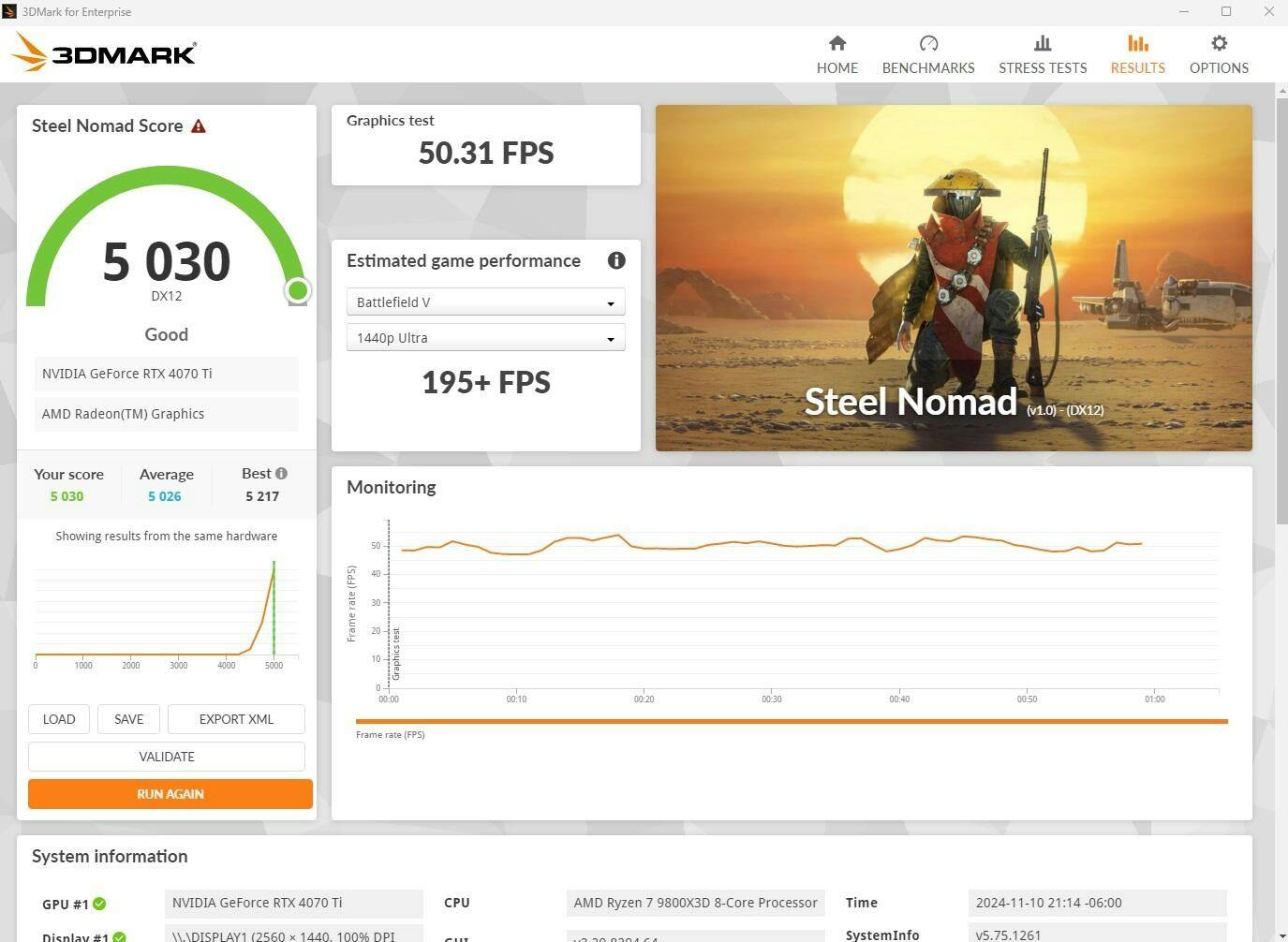The width and height of the screenshot is (1288, 942).
Task: Click the BENCHMARKS menu label
Action: [928, 67]
